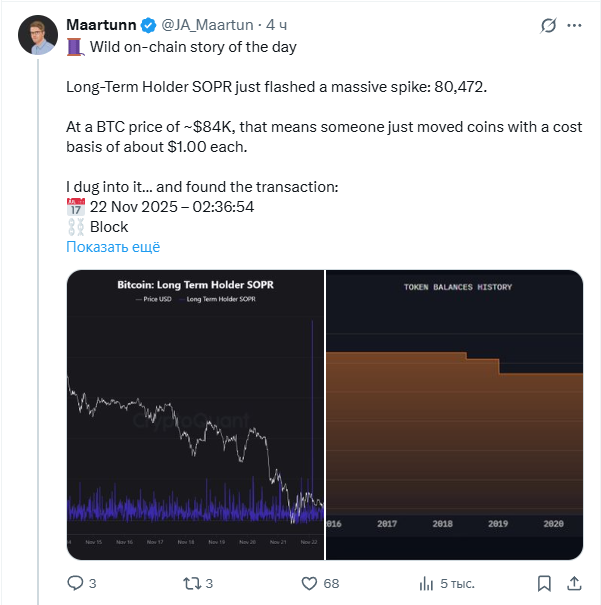Viewport: 601px width, 605px height.
Task: Click the "5 тыс." views count
Action: [458, 583]
